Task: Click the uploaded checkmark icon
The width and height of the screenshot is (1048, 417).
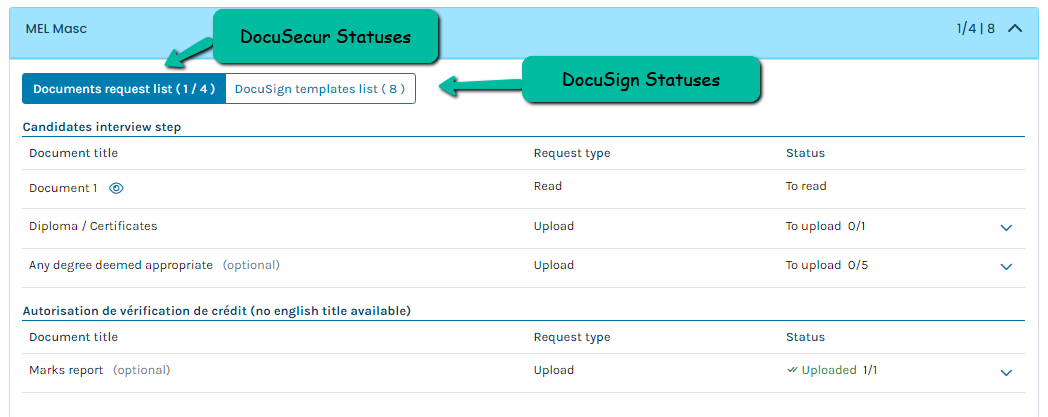Action: pos(793,370)
